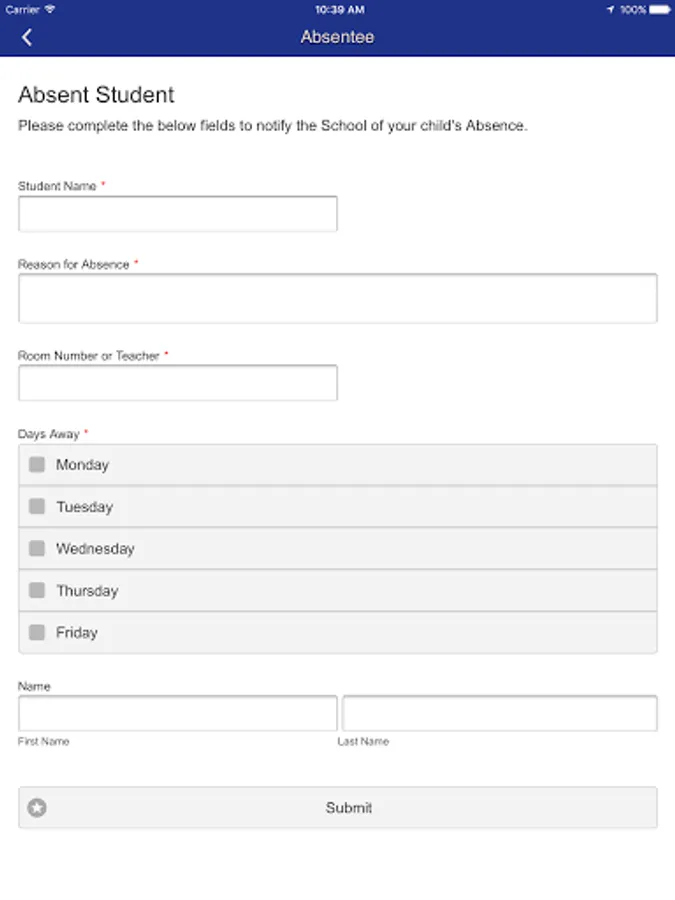The width and height of the screenshot is (675, 900).
Task: Click the Reason for Absence box
Action: tap(337, 298)
